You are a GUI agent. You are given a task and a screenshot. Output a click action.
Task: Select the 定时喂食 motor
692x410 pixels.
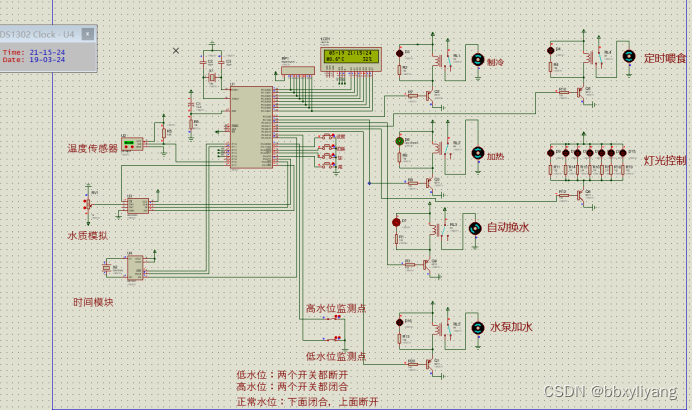[629, 56]
